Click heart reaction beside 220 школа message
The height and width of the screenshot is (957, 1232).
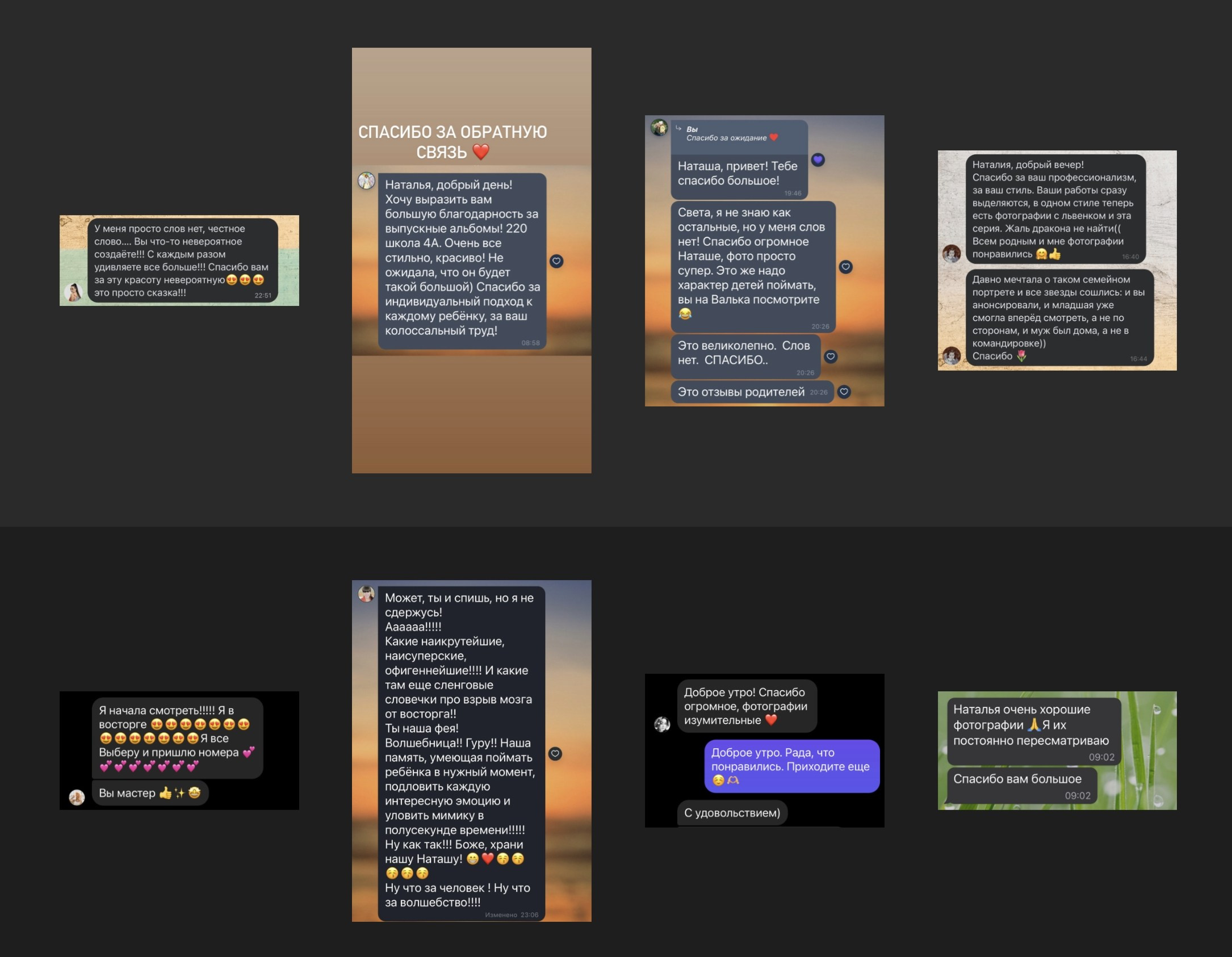[556, 261]
